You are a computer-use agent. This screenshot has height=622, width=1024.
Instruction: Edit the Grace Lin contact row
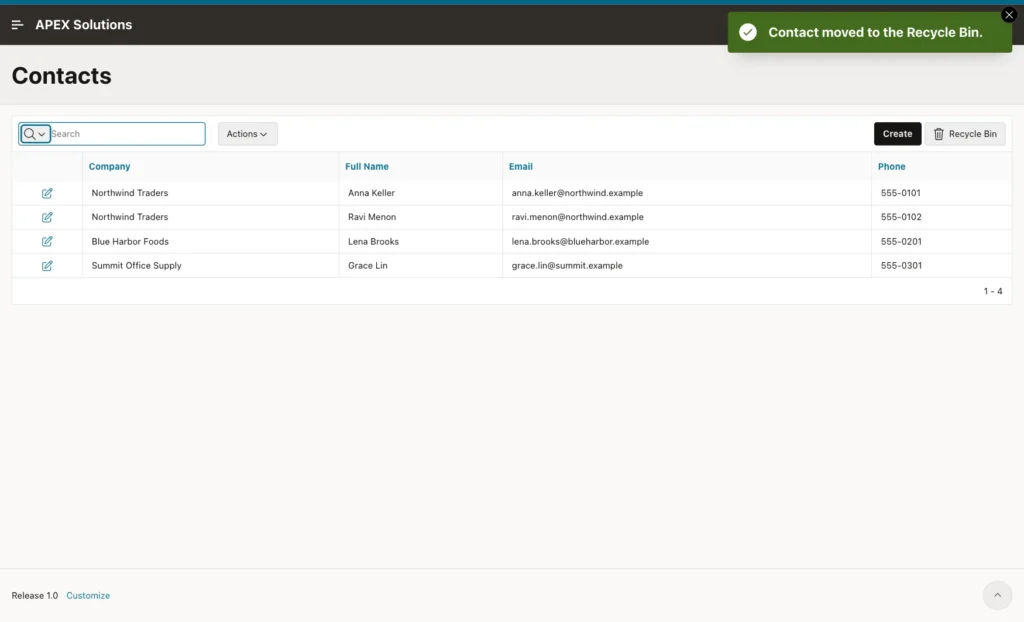(47, 266)
